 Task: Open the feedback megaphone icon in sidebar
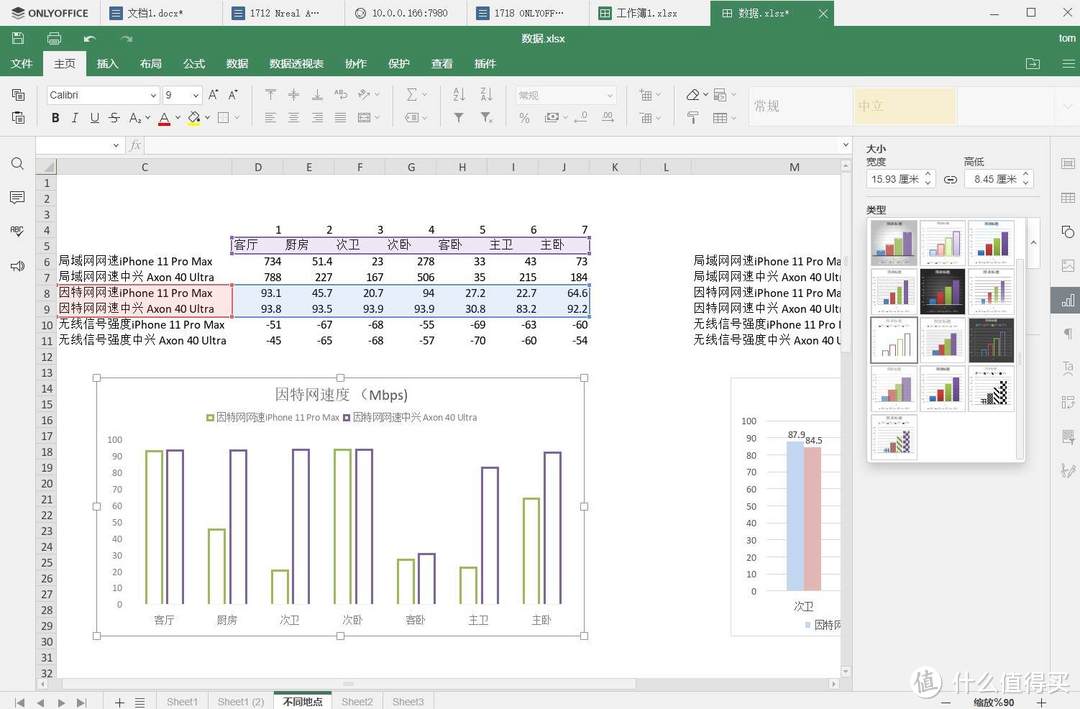tap(17, 266)
